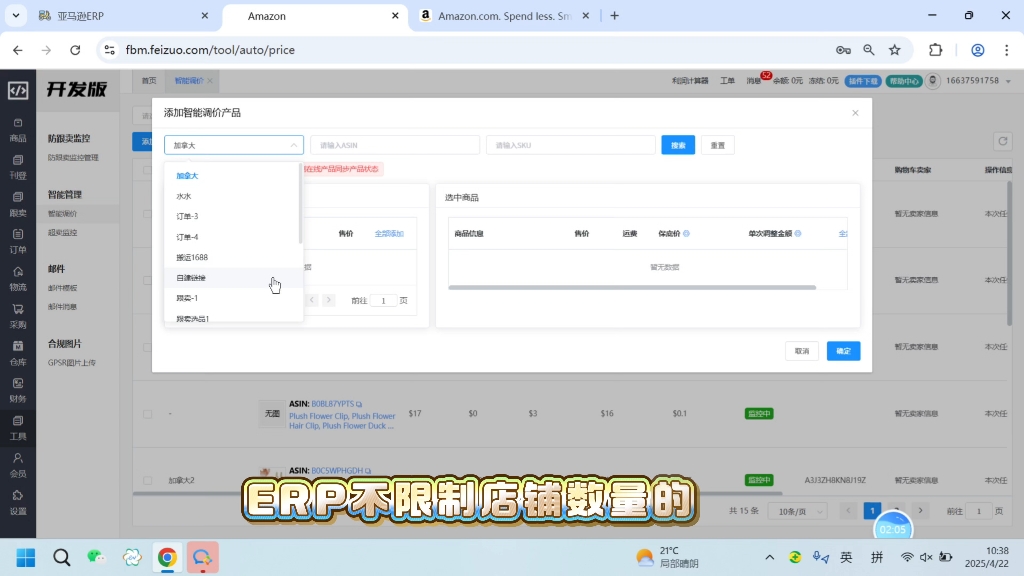1024x576 pixels.
Task: Click the 保底价 info help icon
Action: [686, 234]
